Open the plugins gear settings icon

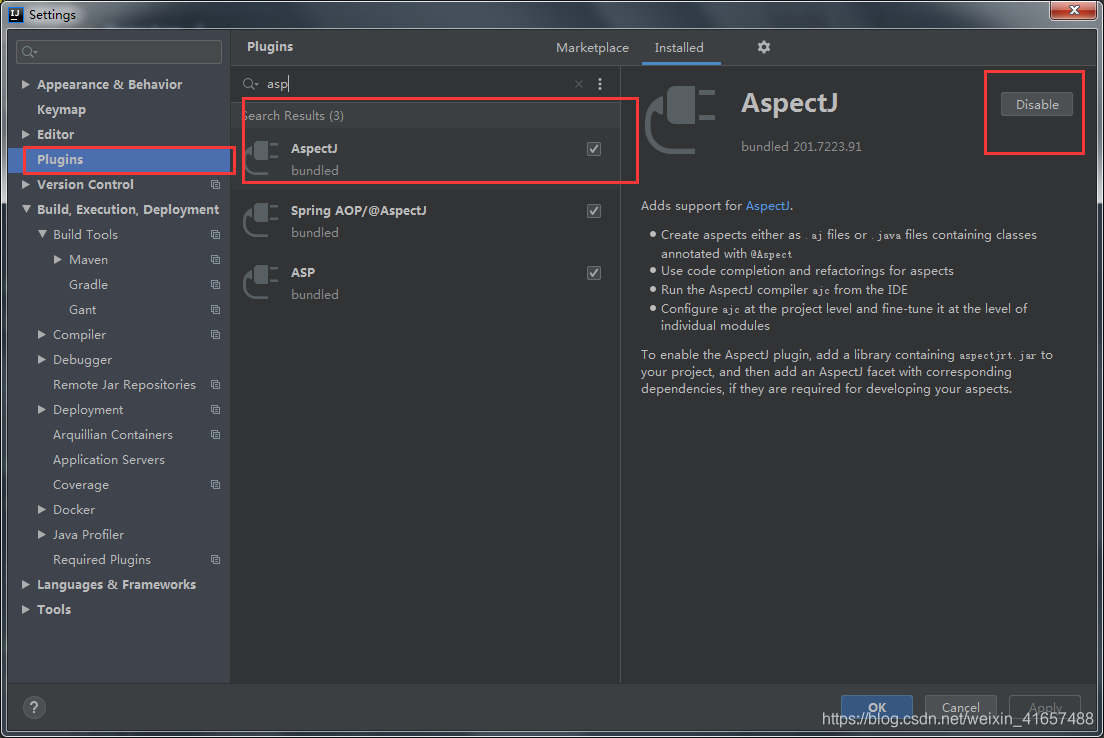(x=763, y=47)
